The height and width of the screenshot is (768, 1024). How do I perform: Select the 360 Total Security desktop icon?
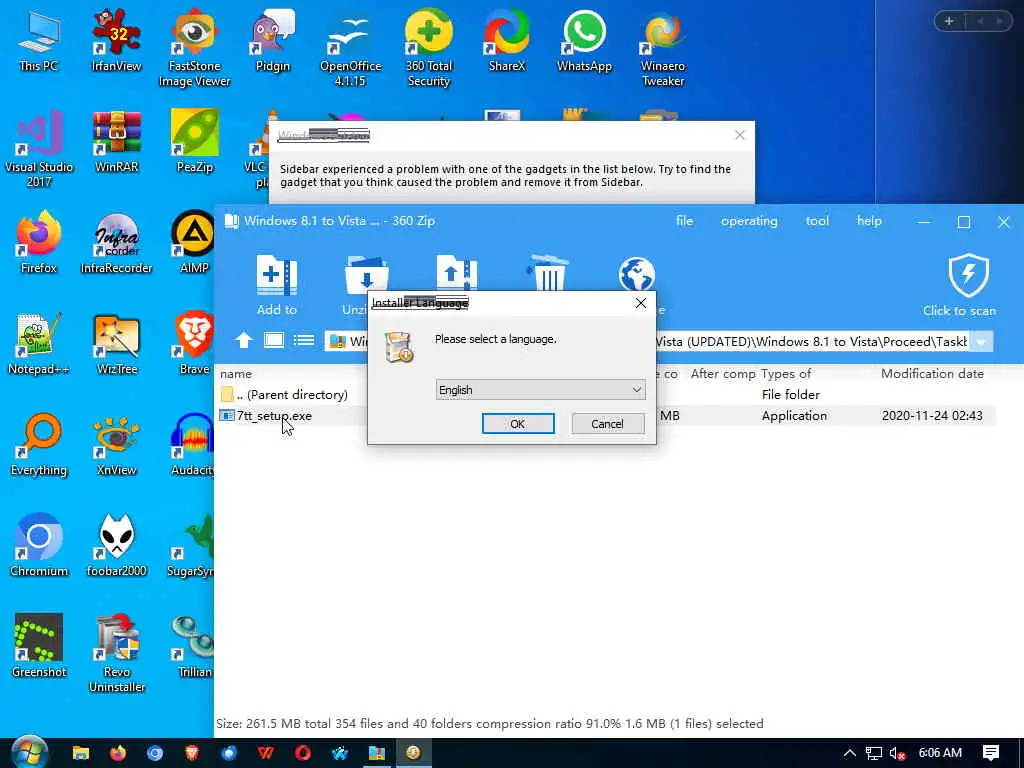[x=428, y=48]
